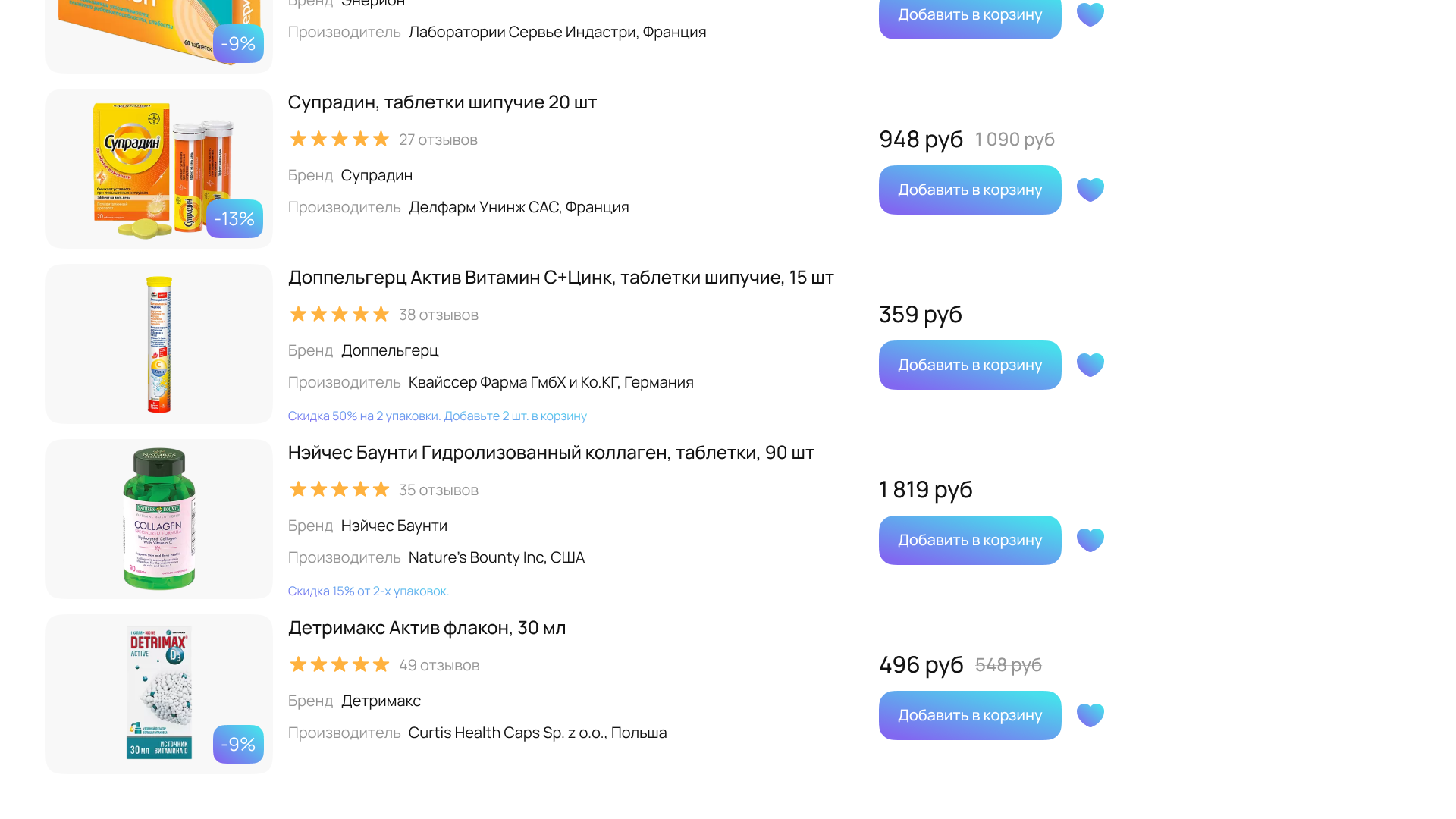Open Detrimax Active box image
The image size is (1456, 819).
[x=159, y=694]
